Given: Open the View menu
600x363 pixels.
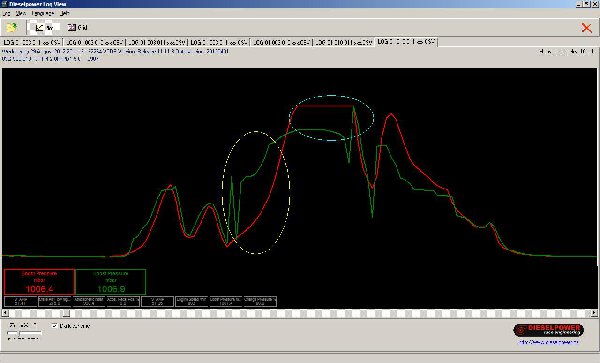Looking at the screenshot, I should coord(20,13).
